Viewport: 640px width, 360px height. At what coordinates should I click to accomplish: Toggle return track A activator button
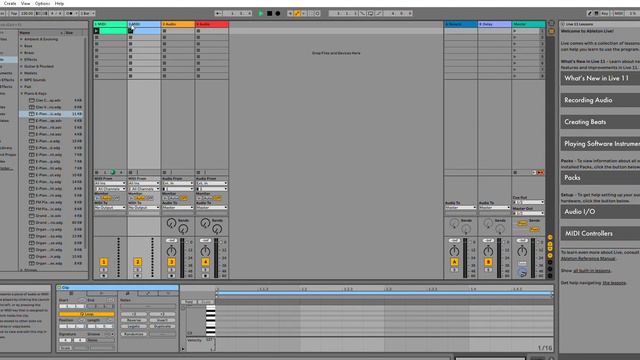[454, 262]
